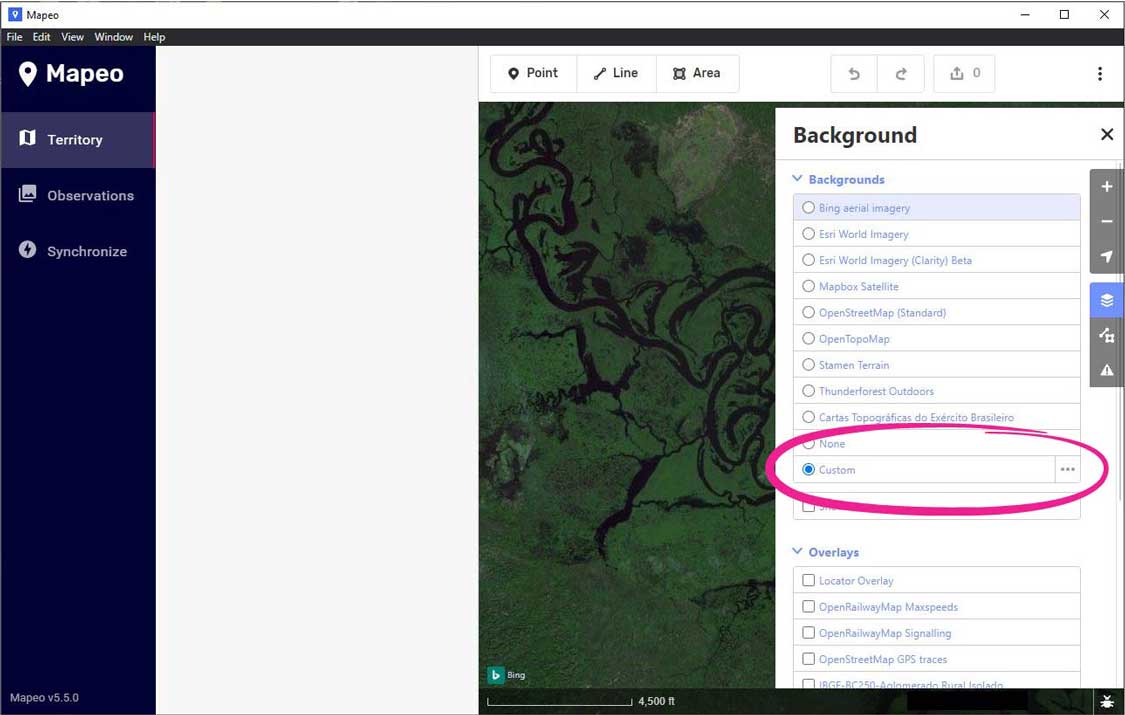Collapse the Overlays section

(x=826, y=552)
